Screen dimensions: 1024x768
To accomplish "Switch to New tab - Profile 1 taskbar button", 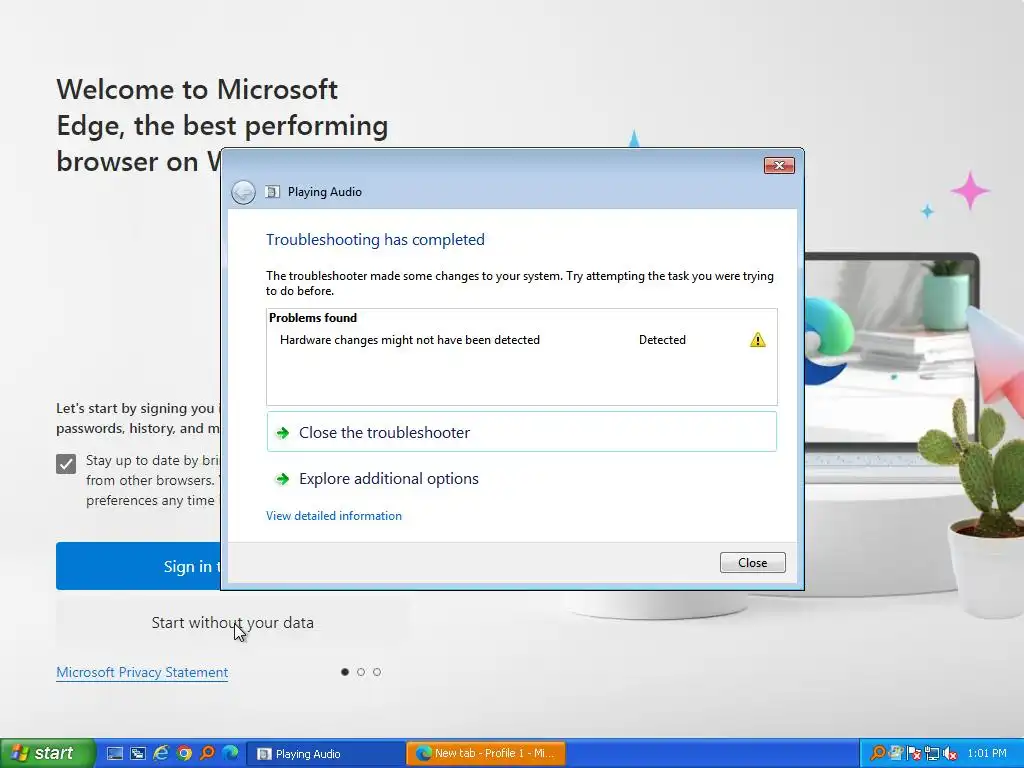I will pyautogui.click(x=486, y=754).
